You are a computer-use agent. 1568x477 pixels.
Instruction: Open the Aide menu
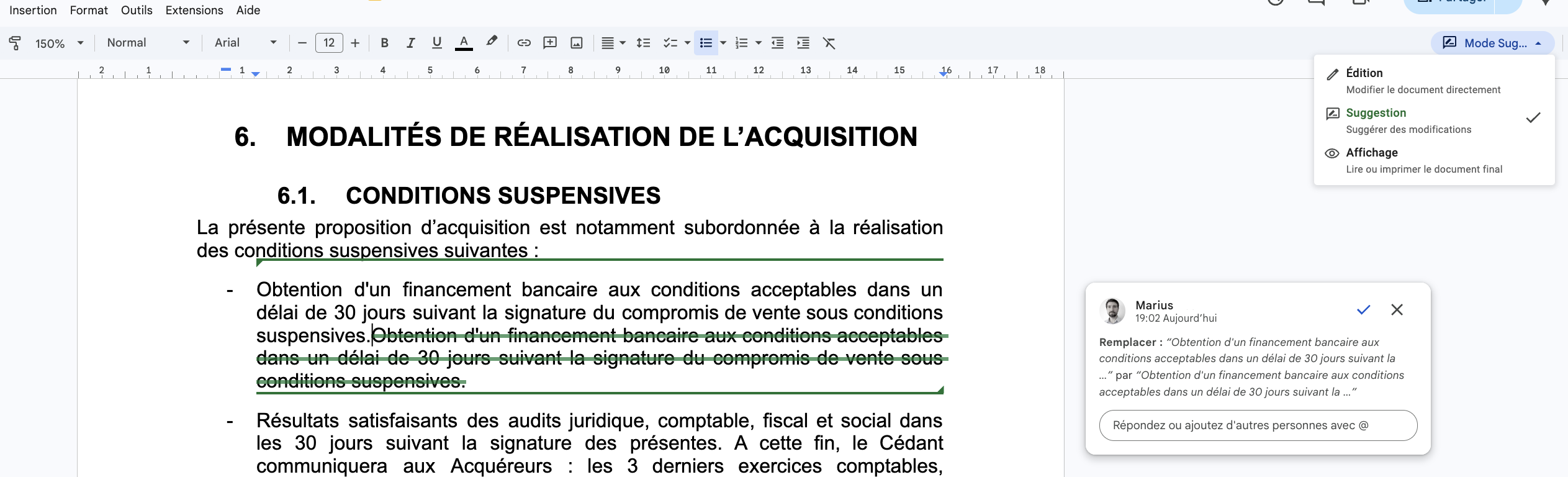248,11
